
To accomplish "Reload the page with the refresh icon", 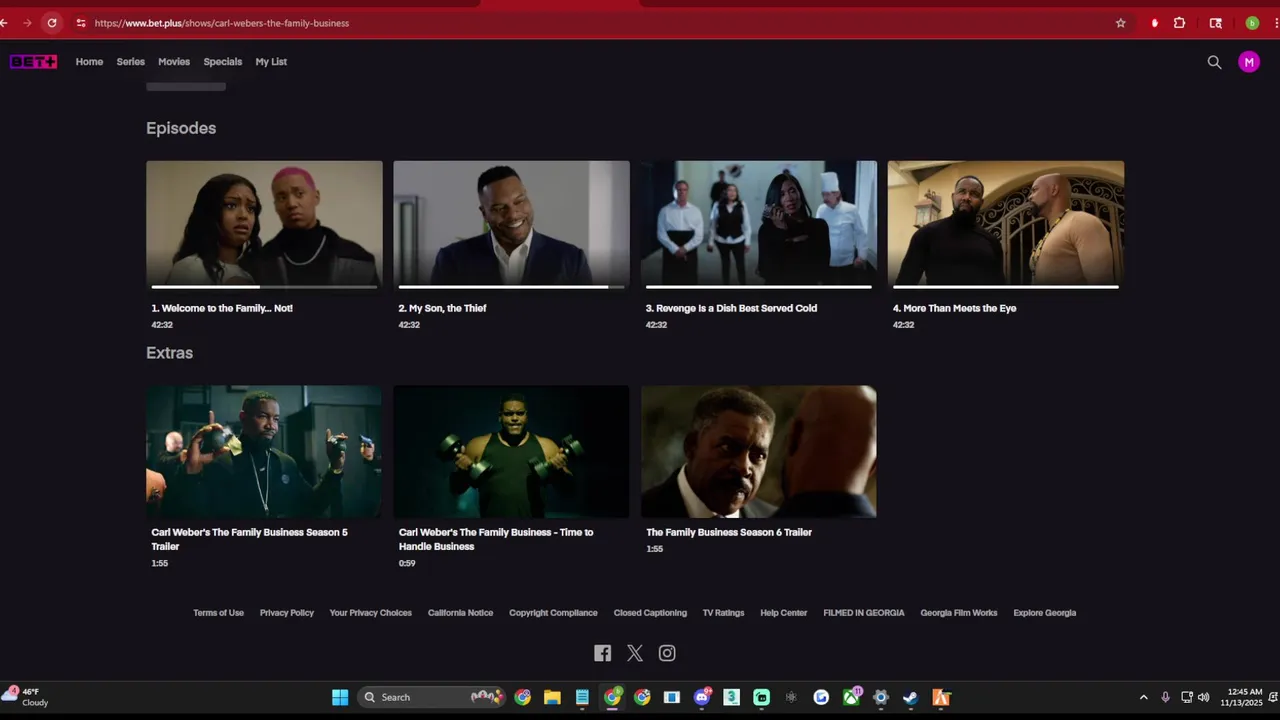I will pyautogui.click(x=52, y=23).
